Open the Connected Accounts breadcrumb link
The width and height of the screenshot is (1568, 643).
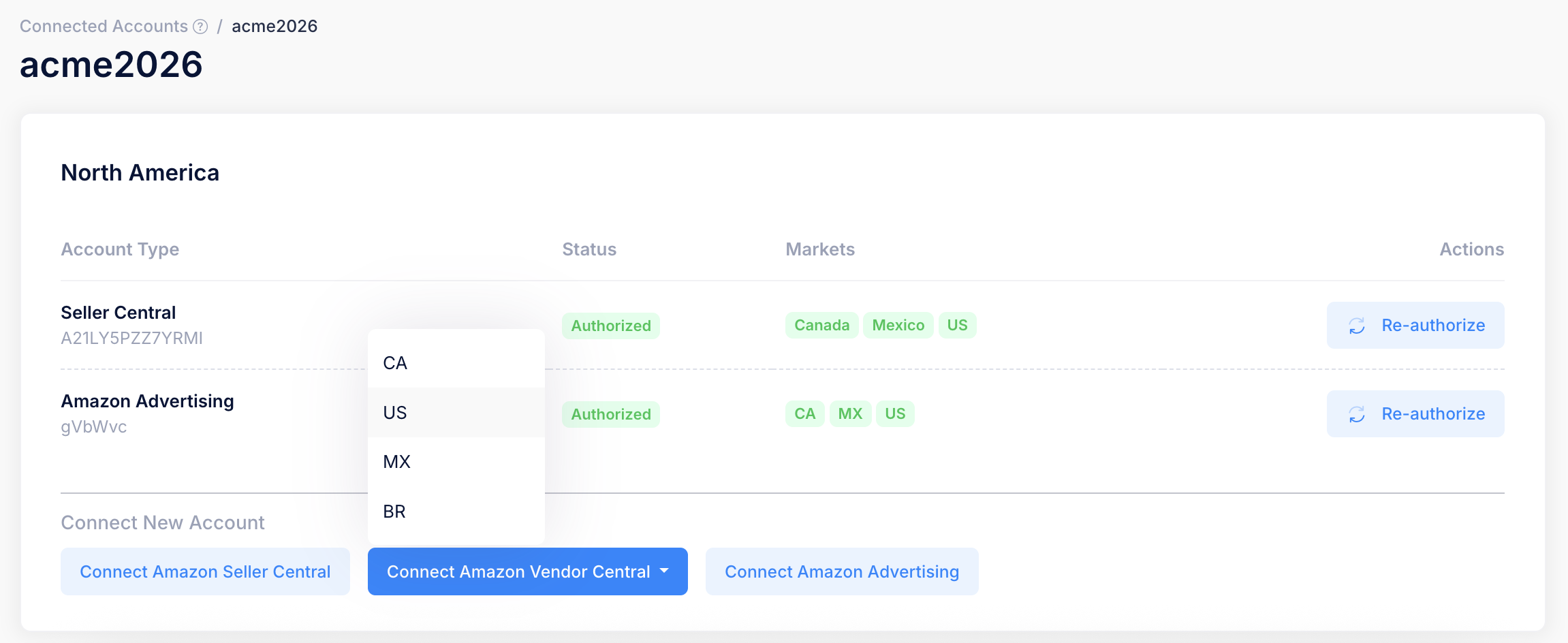(104, 27)
